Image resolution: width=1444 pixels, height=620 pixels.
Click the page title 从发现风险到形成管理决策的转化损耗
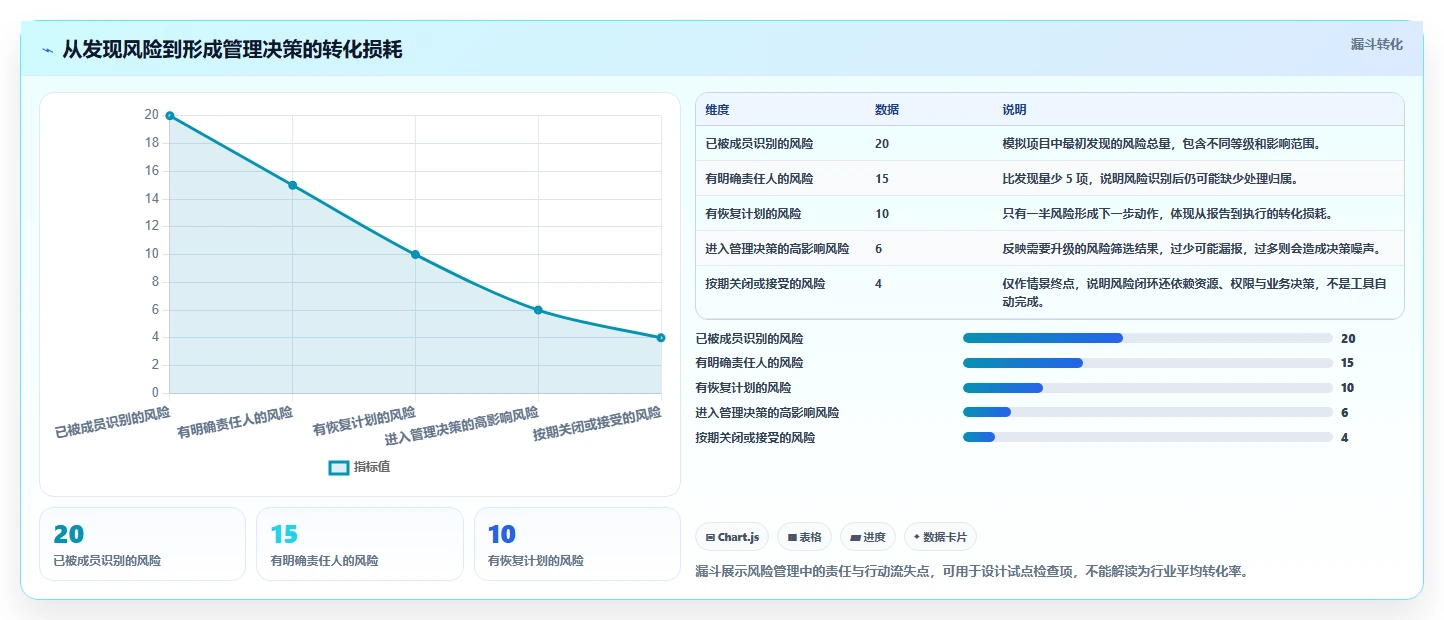pyautogui.click(x=232, y=50)
